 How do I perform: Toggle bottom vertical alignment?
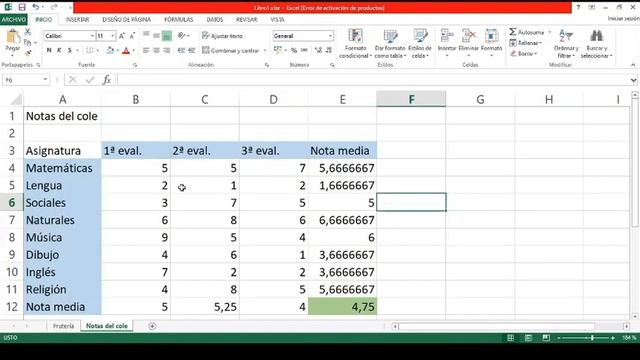point(167,36)
